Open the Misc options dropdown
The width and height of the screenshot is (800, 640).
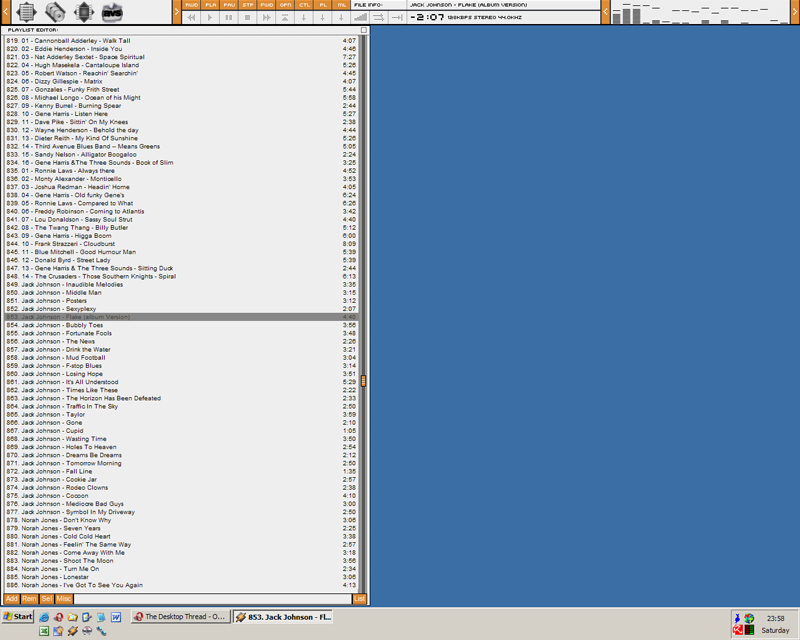63,599
